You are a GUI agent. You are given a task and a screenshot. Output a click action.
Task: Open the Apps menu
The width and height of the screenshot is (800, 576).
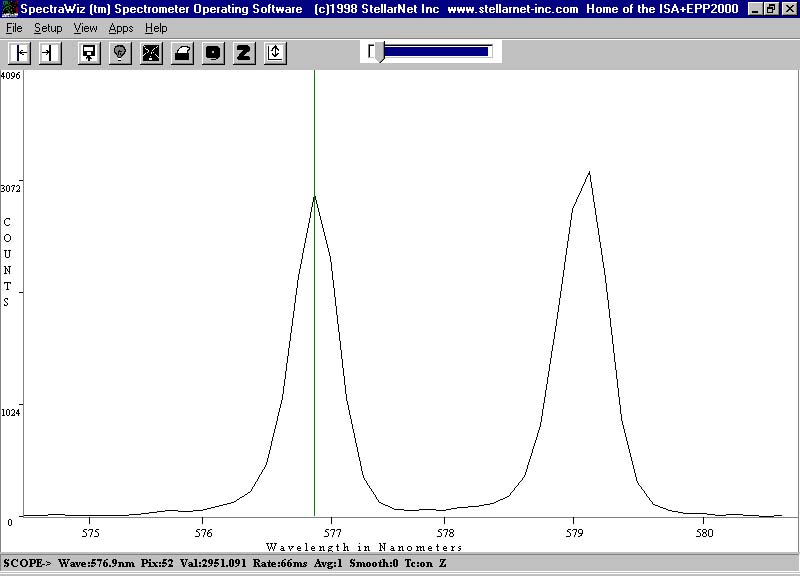tap(121, 29)
